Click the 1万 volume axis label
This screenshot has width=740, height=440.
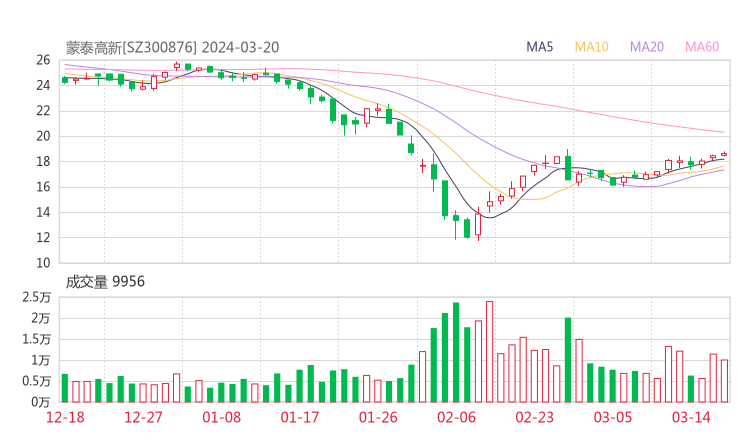point(41,360)
